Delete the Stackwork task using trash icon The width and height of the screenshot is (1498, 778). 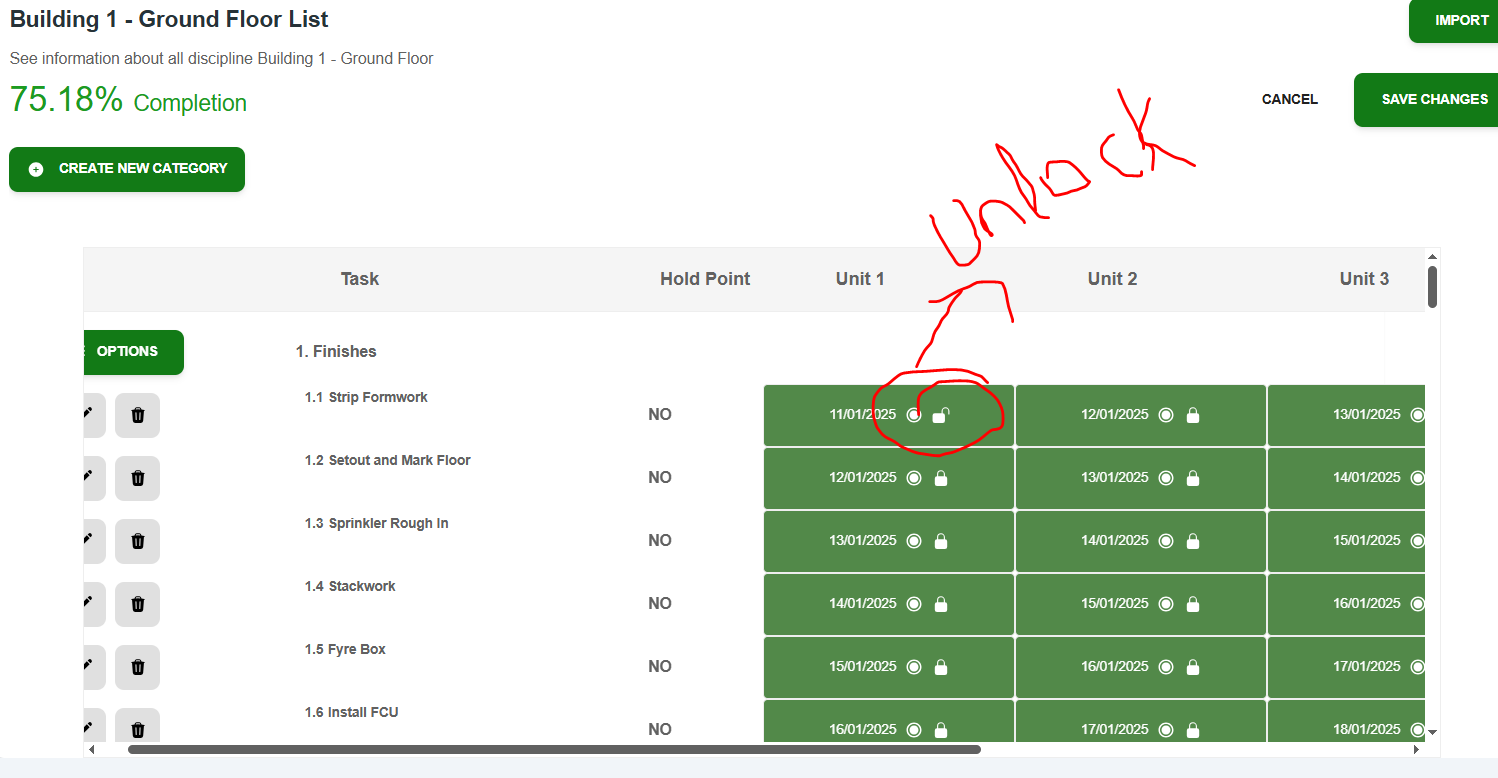pyautogui.click(x=138, y=604)
